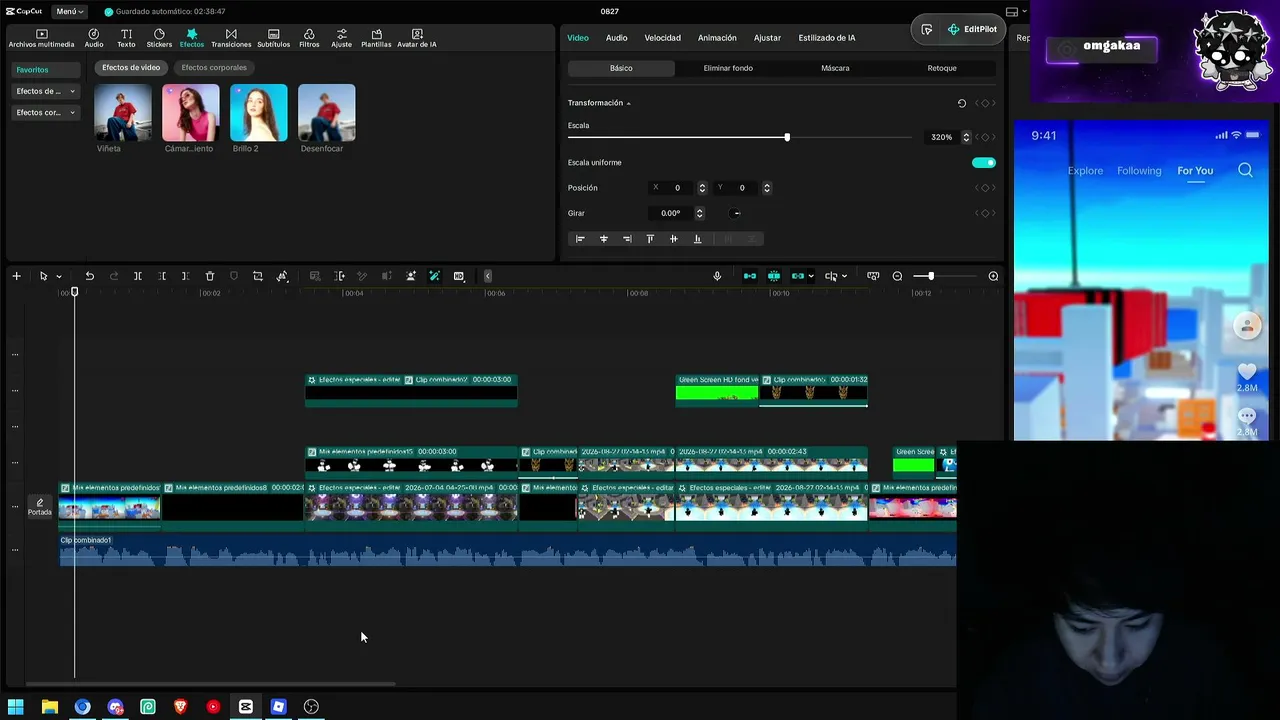Open the Estilizado de IA tab
The width and height of the screenshot is (1280, 720).
click(827, 38)
